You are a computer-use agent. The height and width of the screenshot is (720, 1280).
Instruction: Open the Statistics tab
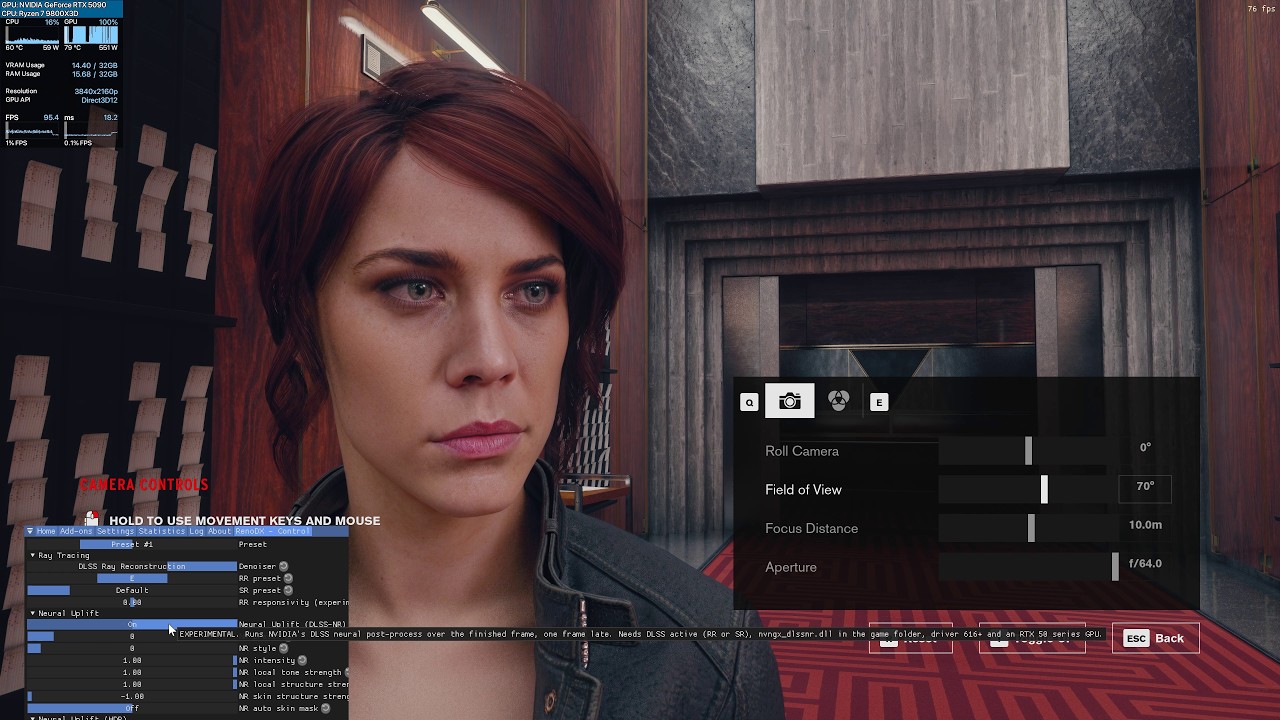tap(162, 531)
